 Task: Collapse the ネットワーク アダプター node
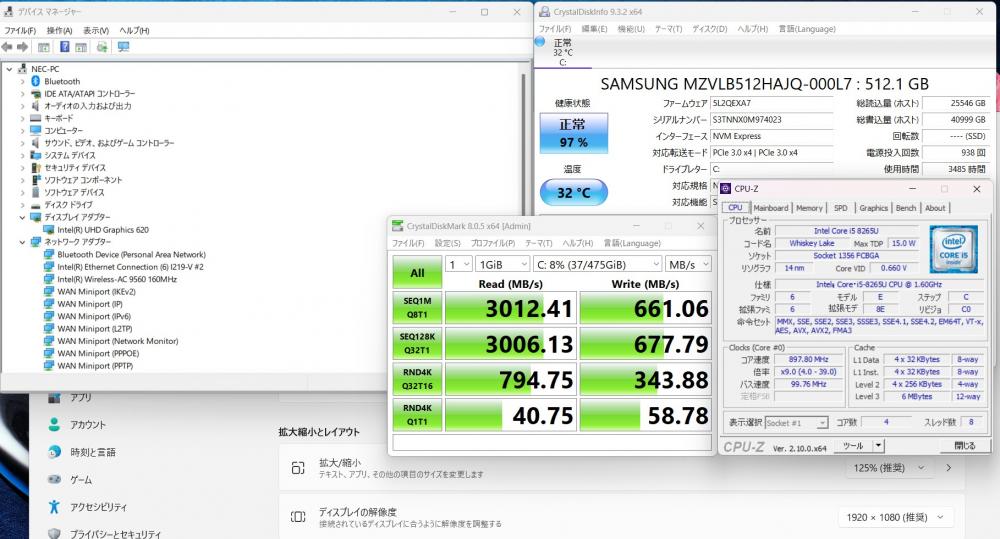point(23,242)
